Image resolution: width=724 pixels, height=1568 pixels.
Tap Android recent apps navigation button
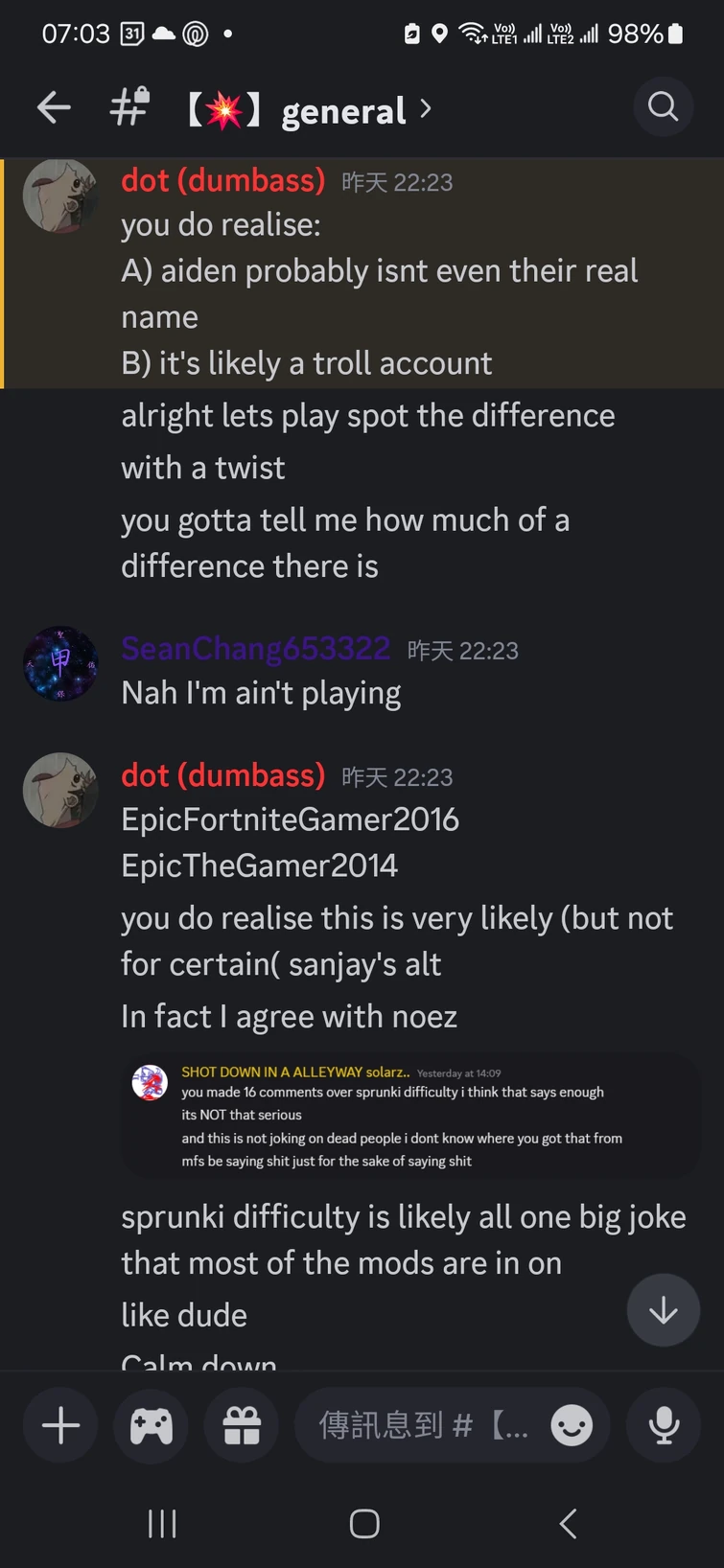162,1523
